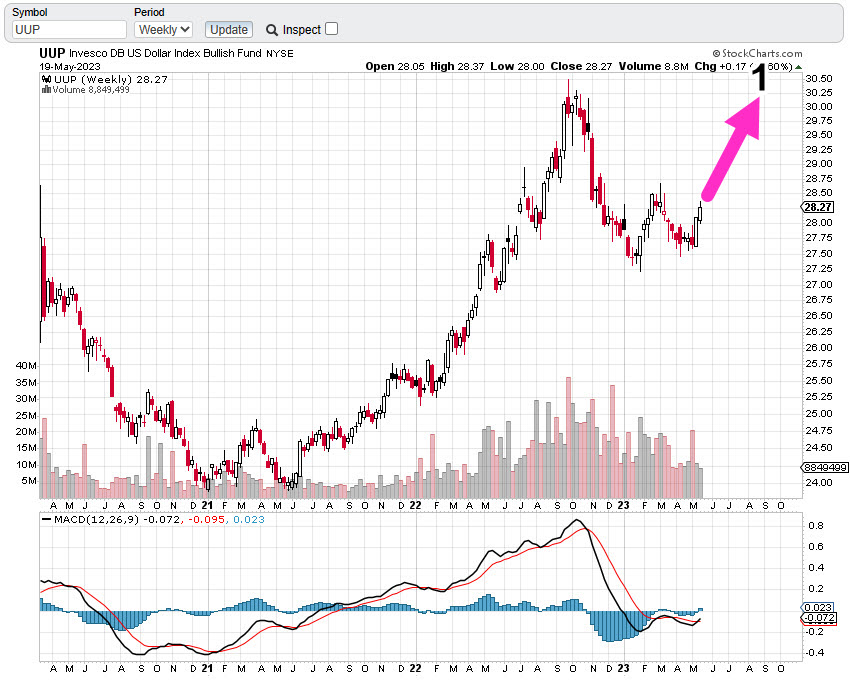Click the UUP candlestick legend icon
This screenshot has width=850, height=680.
[x=46, y=78]
